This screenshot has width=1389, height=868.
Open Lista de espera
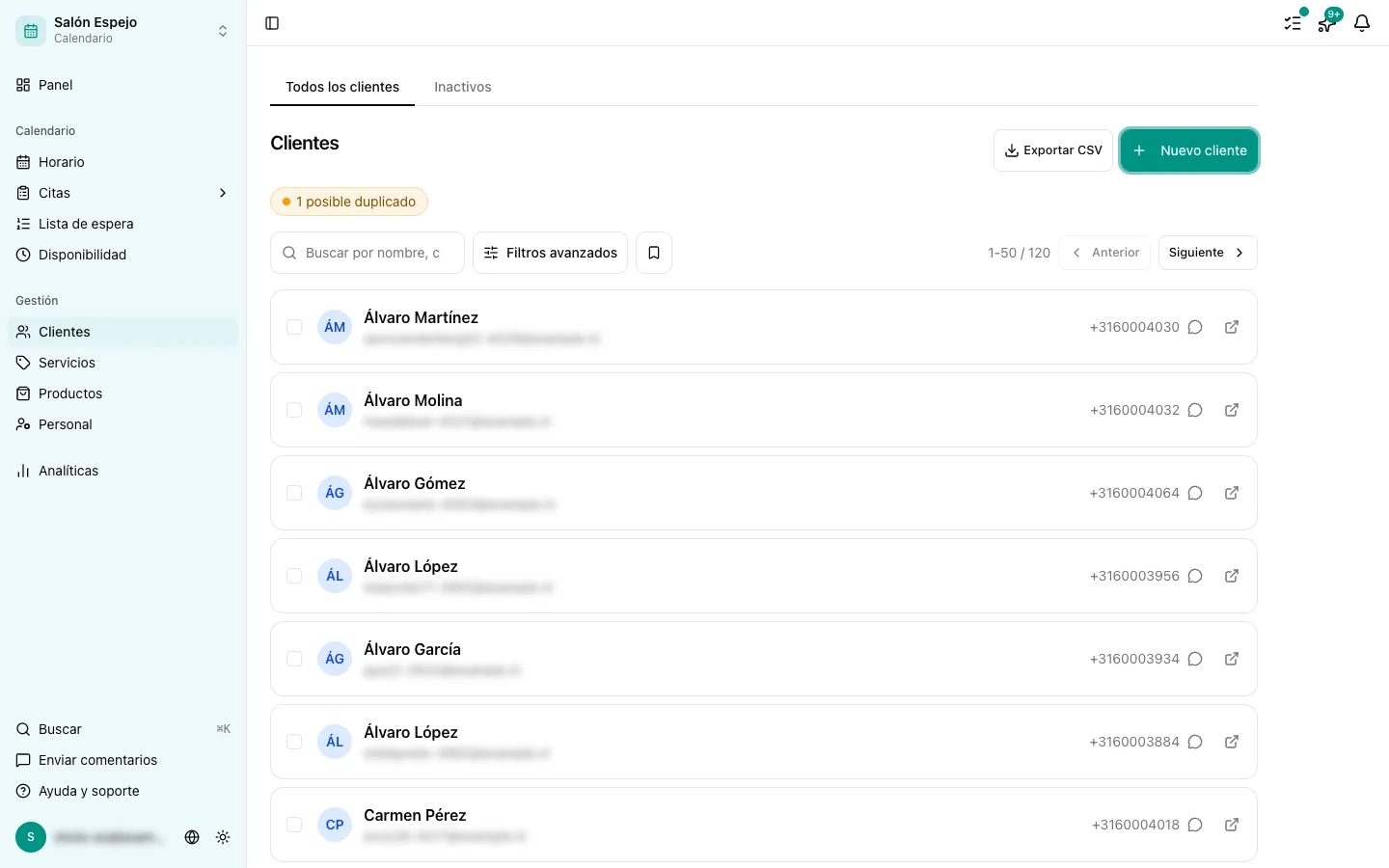click(x=123, y=224)
